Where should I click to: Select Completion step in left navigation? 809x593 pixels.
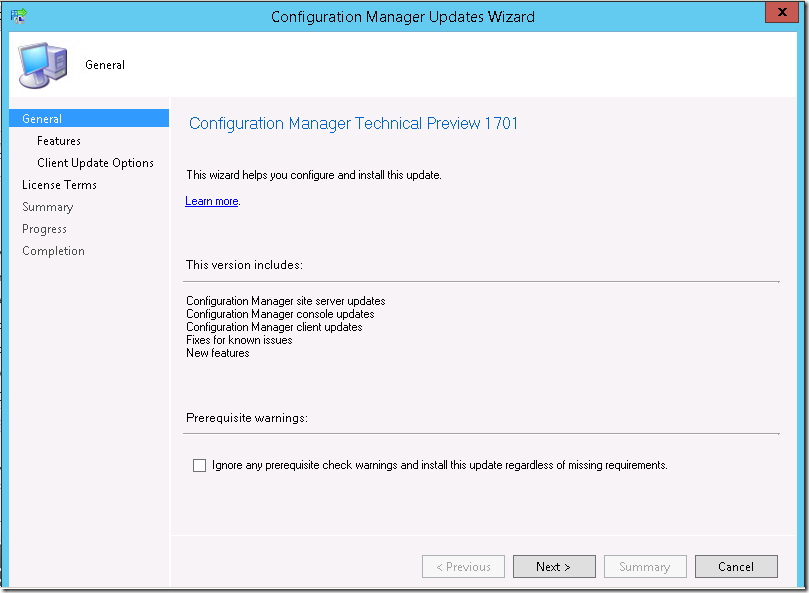click(x=53, y=251)
